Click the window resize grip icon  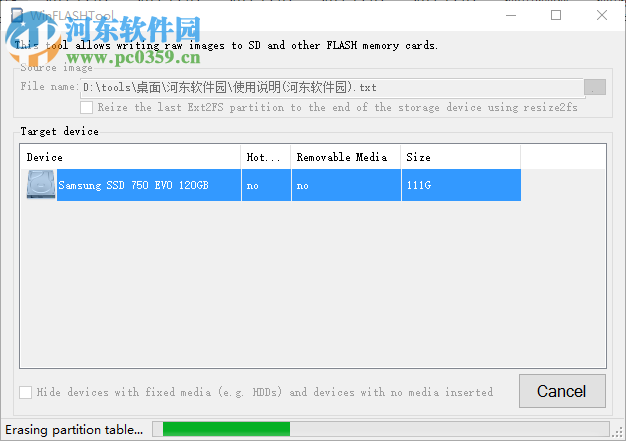point(618,432)
